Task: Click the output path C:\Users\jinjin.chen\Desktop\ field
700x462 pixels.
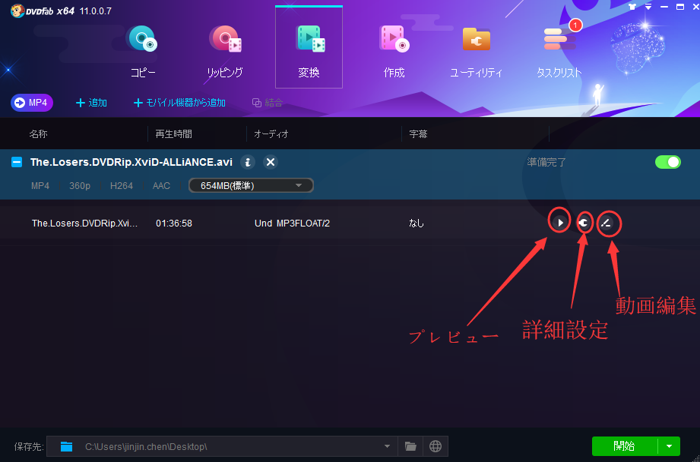Action: 221,446
